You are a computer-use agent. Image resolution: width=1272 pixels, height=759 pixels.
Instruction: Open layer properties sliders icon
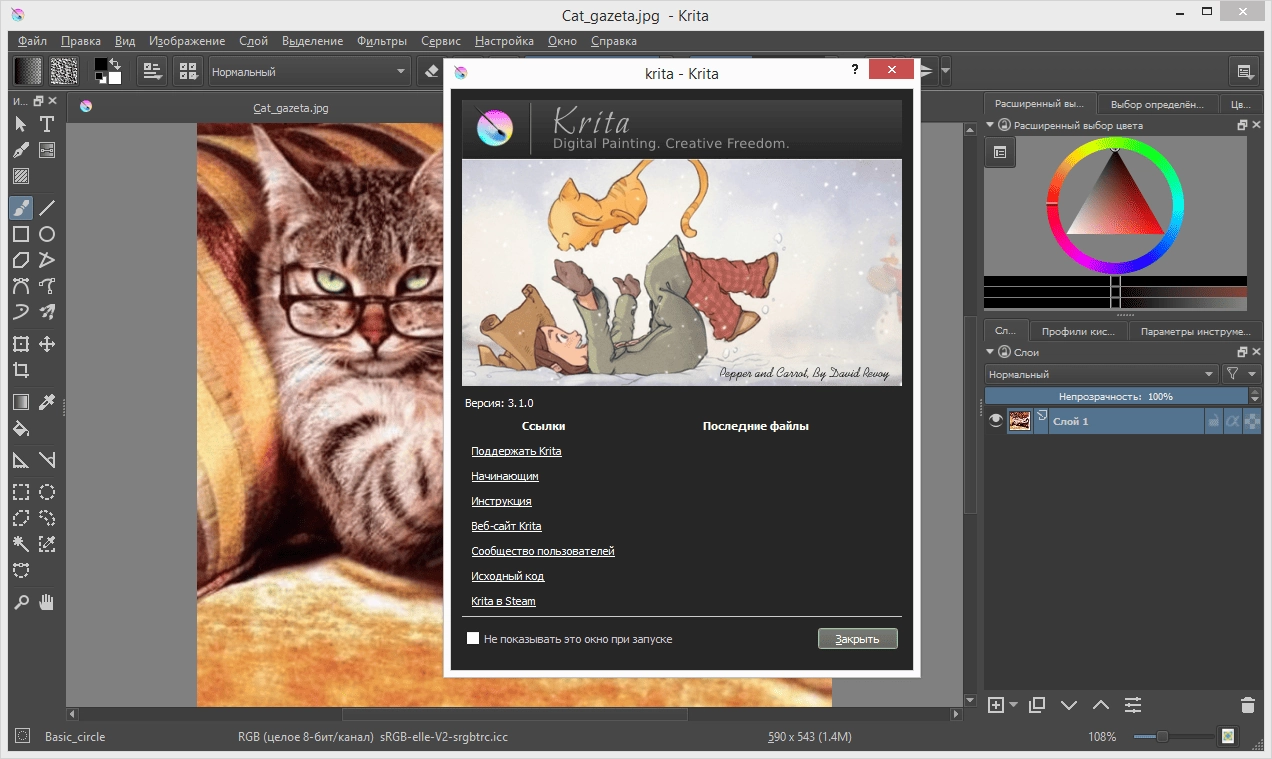pyautogui.click(x=1133, y=705)
